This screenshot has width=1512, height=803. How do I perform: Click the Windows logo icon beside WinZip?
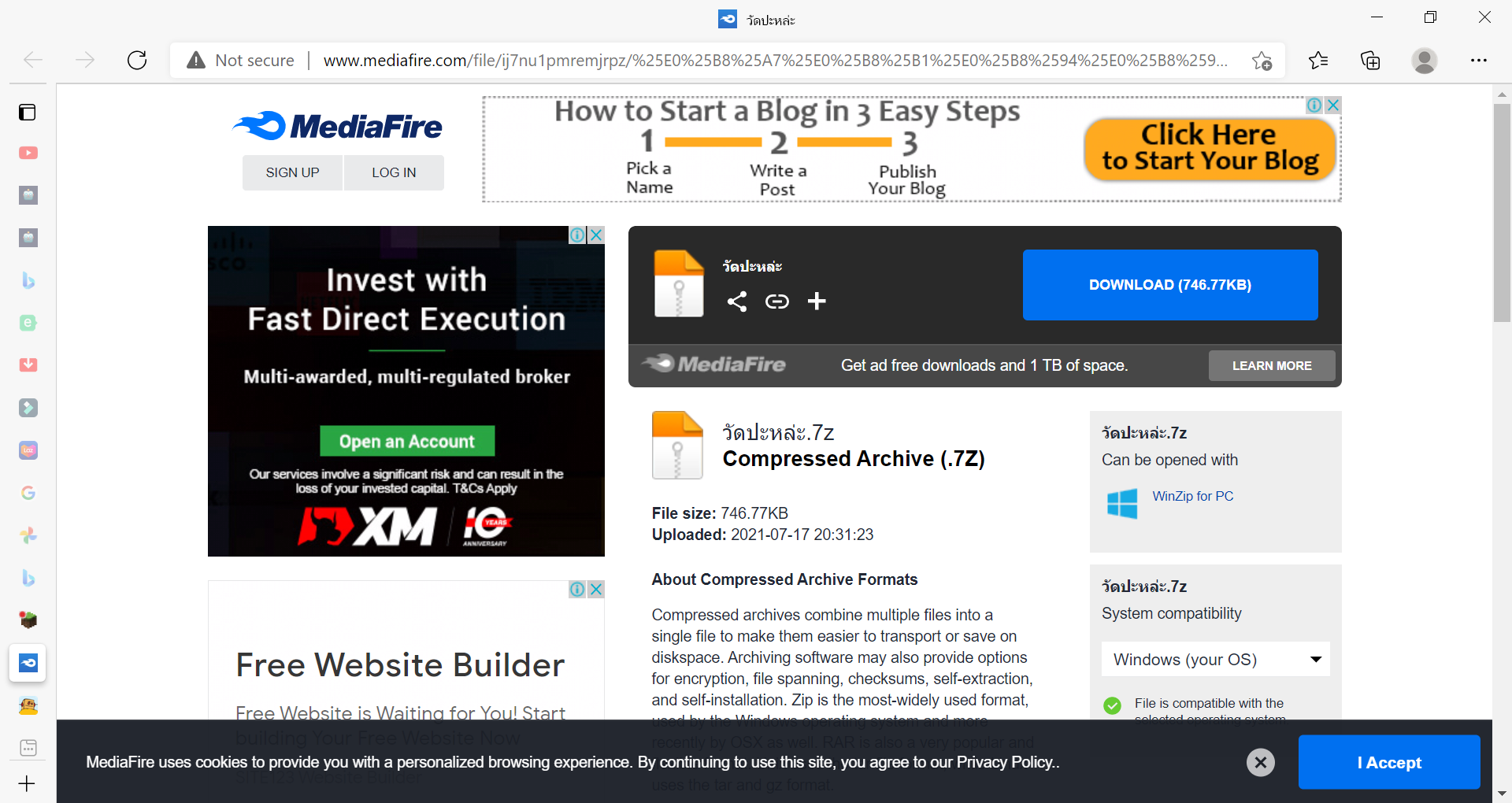(1122, 504)
